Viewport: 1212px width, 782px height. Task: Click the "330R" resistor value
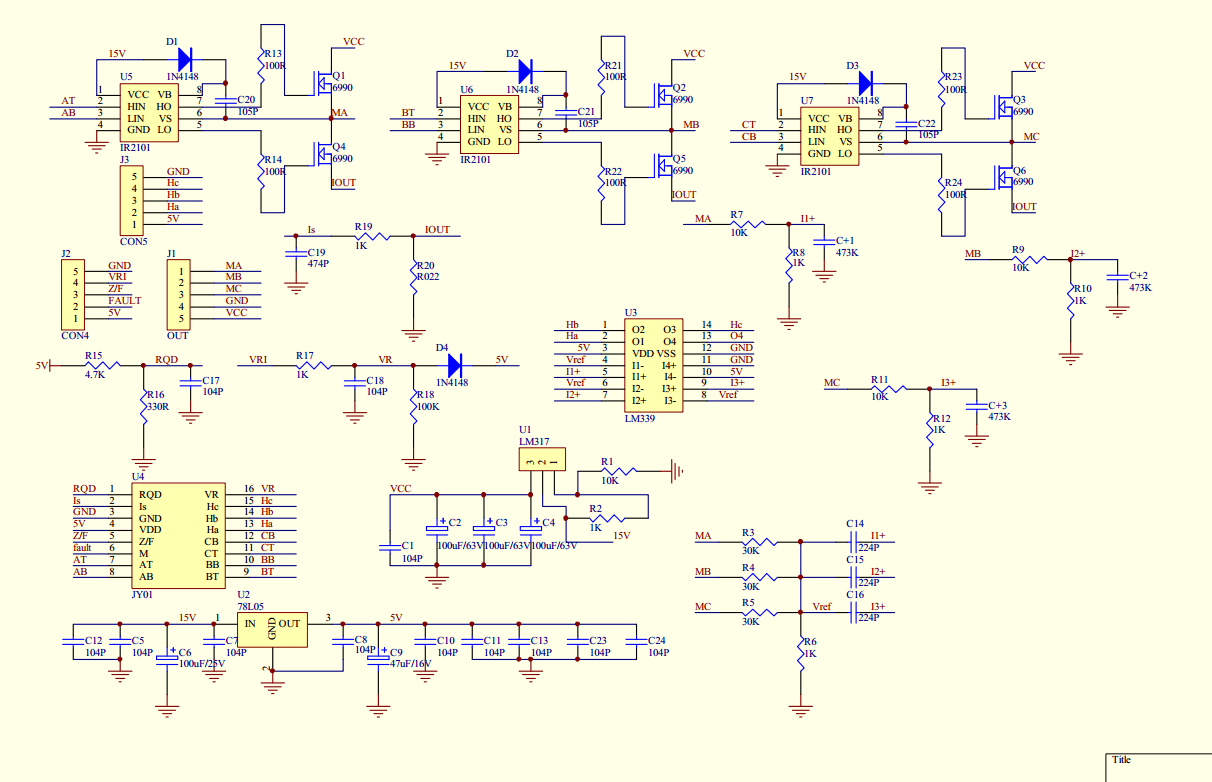pos(158,407)
